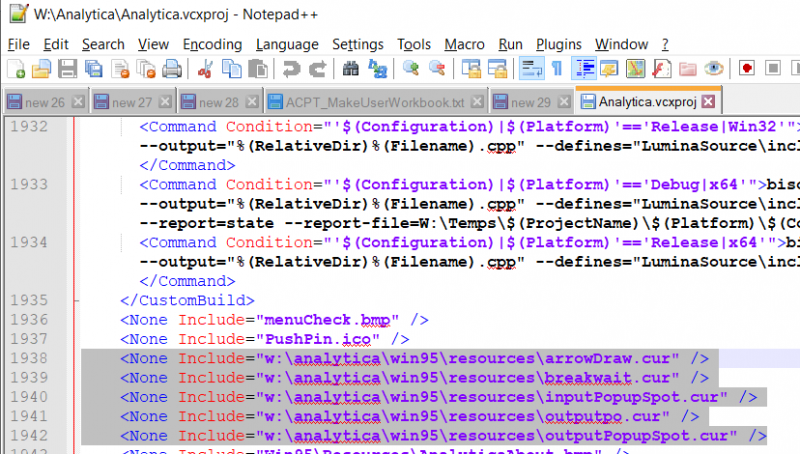This screenshot has height=454, width=800.
Task: Toggle indent guide display
Action: (x=584, y=69)
